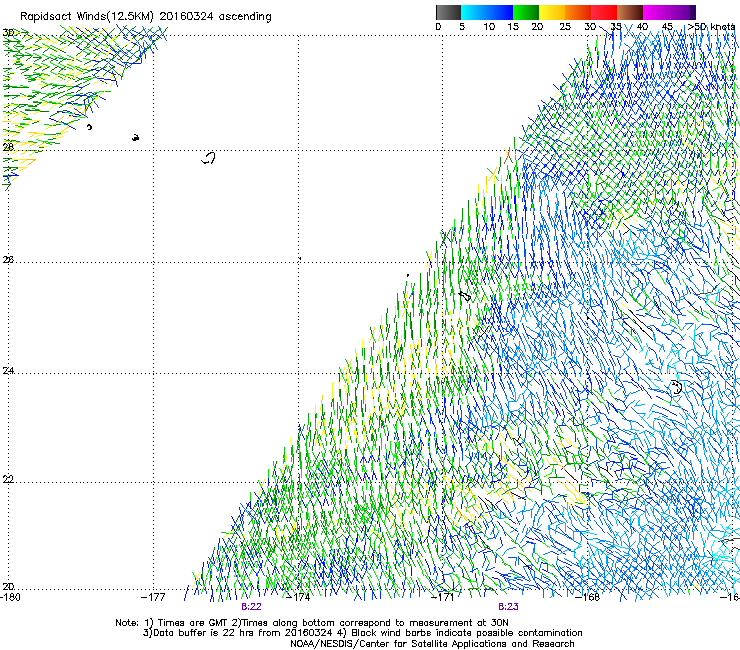Click the B:22 time marker

point(251,607)
